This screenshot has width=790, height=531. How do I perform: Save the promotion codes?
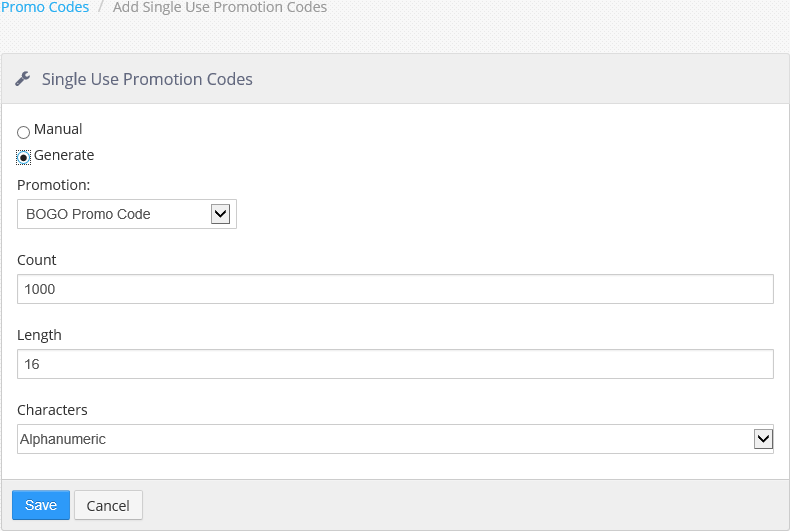click(41, 505)
